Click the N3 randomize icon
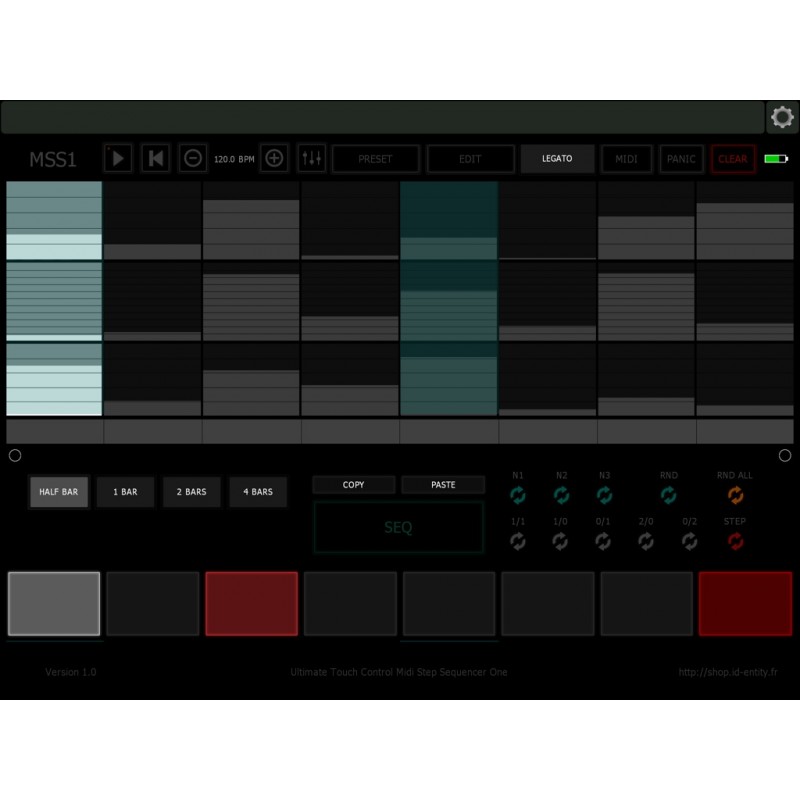This screenshot has height=800, width=800. (x=605, y=494)
